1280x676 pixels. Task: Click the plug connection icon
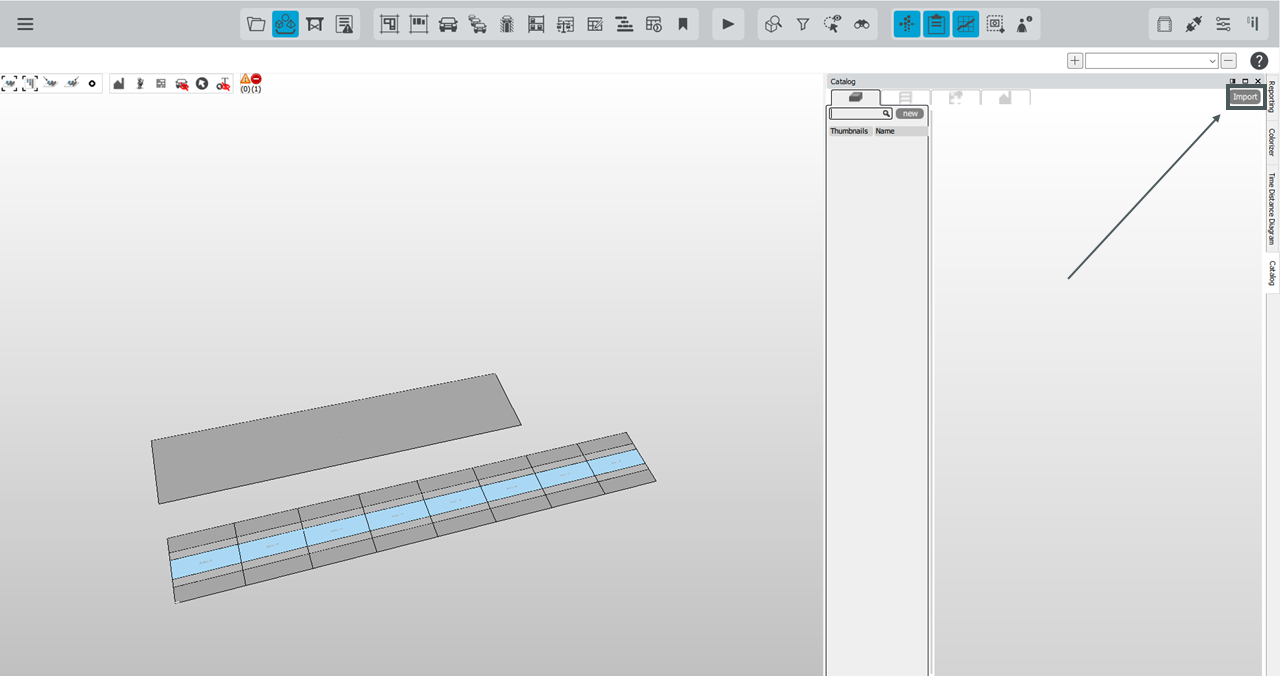click(x=1193, y=24)
